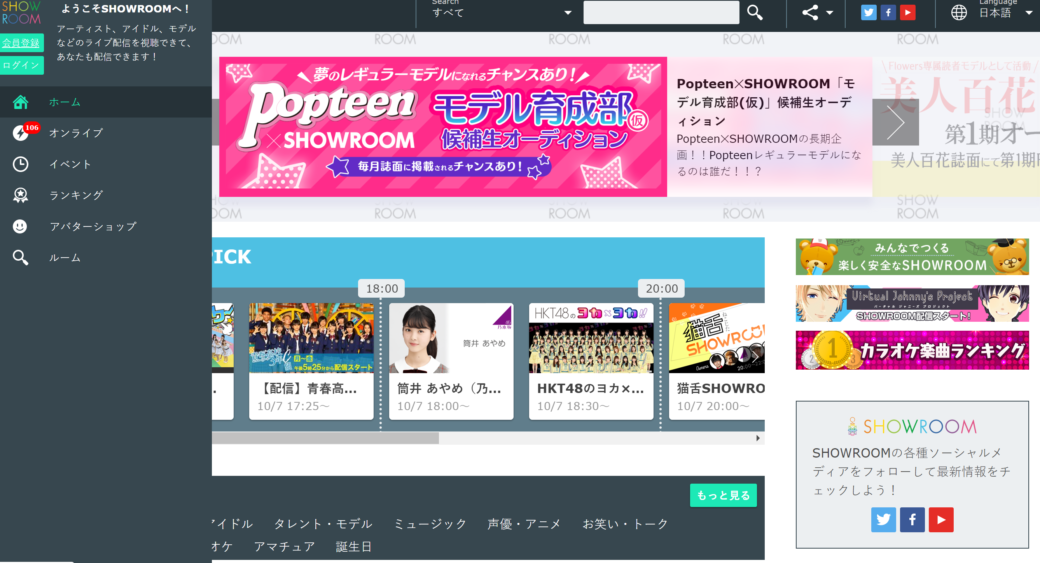Click the magnifier icon beside the search field
This screenshot has width=1040, height=563.
(755, 12)
